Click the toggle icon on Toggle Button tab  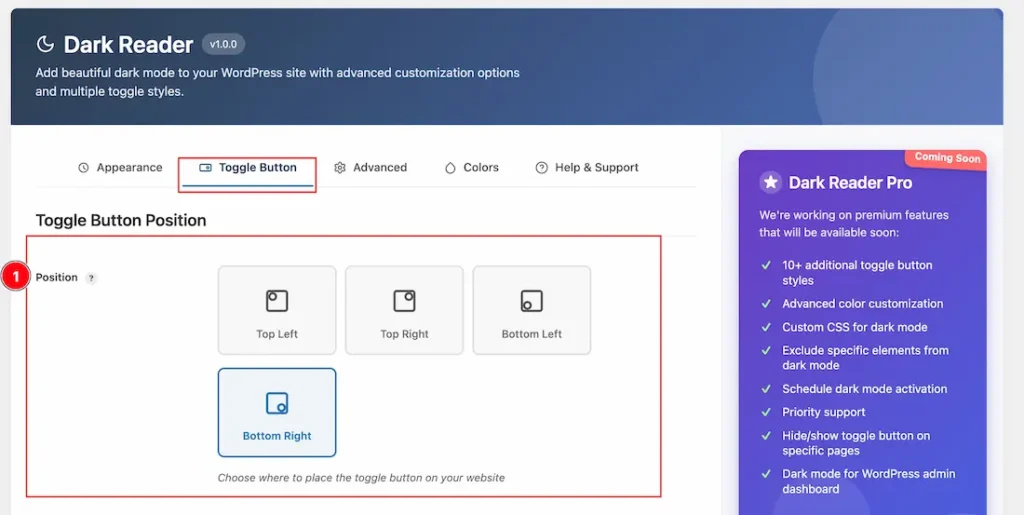point(205,168)
